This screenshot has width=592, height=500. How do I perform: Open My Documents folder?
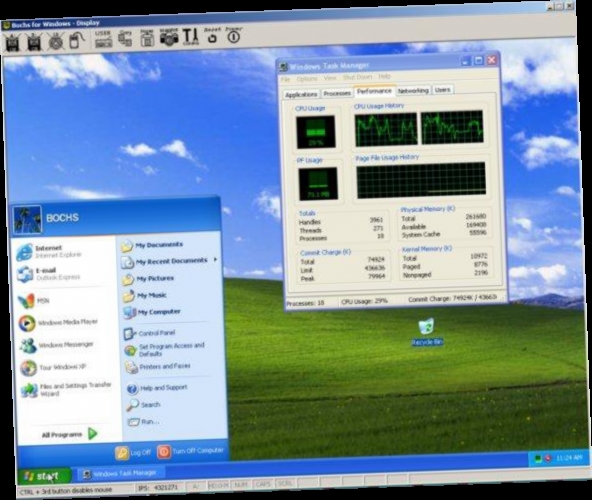click(x=152, y=245)
